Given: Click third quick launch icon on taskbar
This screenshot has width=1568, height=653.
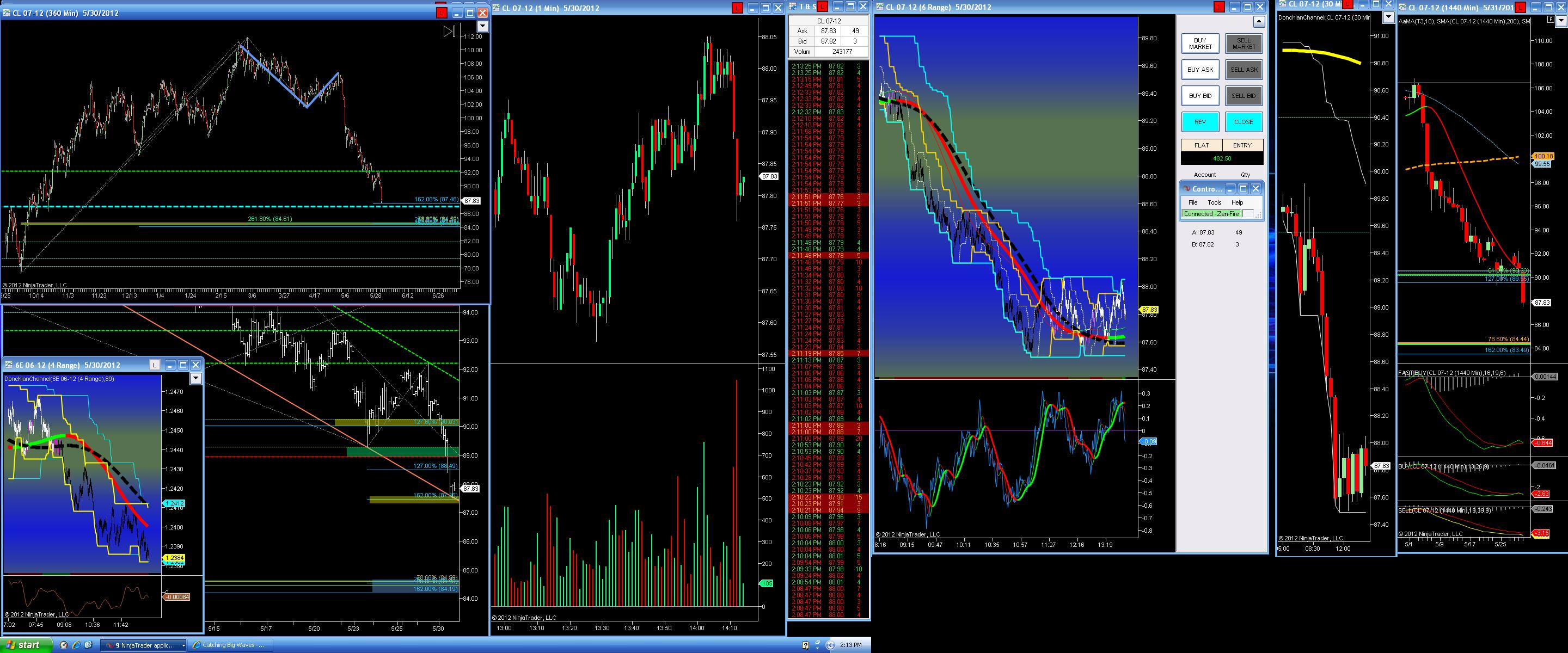Looking at the screenshot, I should tap(88, 645).
